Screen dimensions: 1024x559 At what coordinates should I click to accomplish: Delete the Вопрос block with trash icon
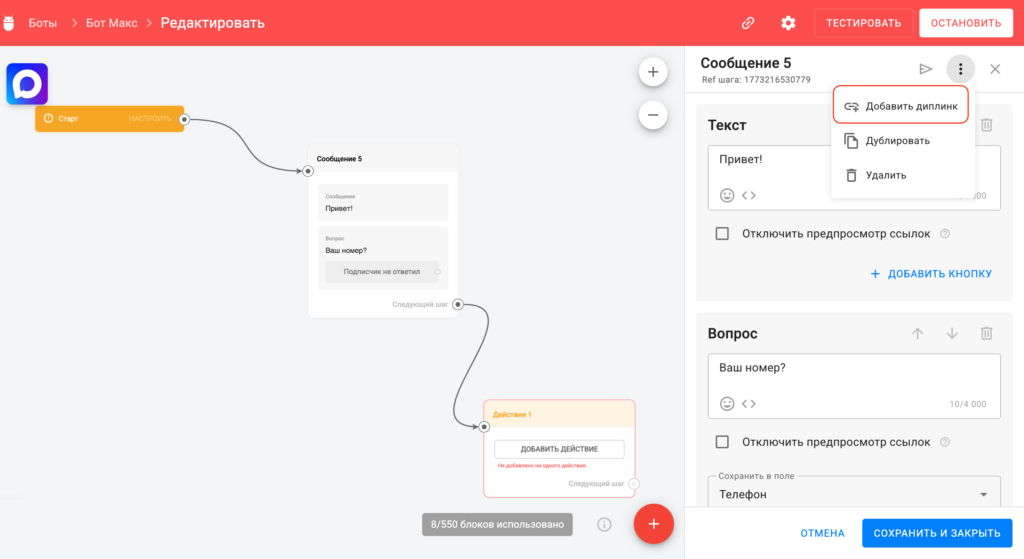[x=986, y=333]
